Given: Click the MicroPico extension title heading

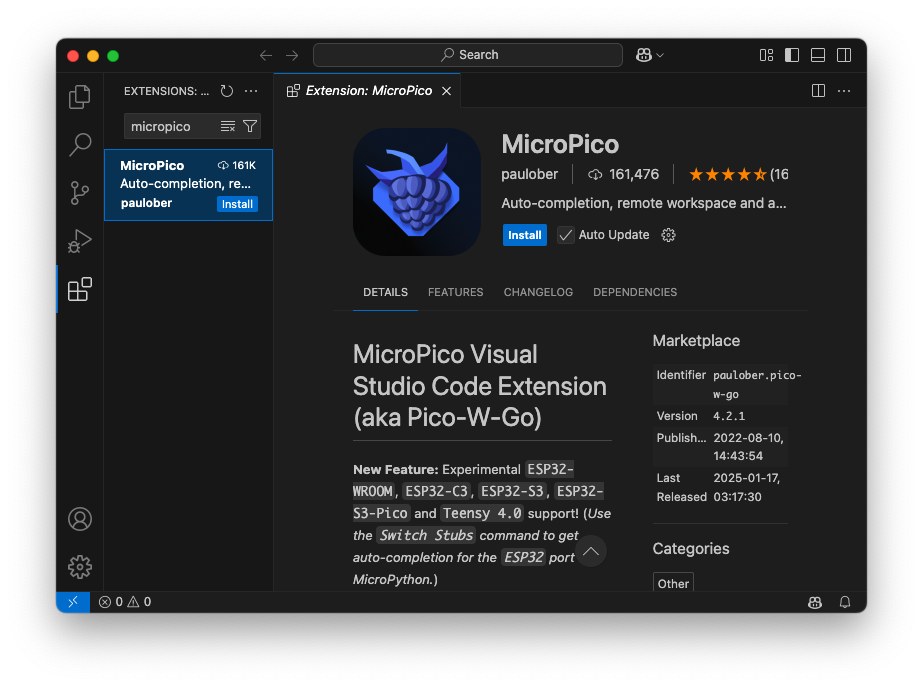Looking at the screenshot, I should point(560,144).
